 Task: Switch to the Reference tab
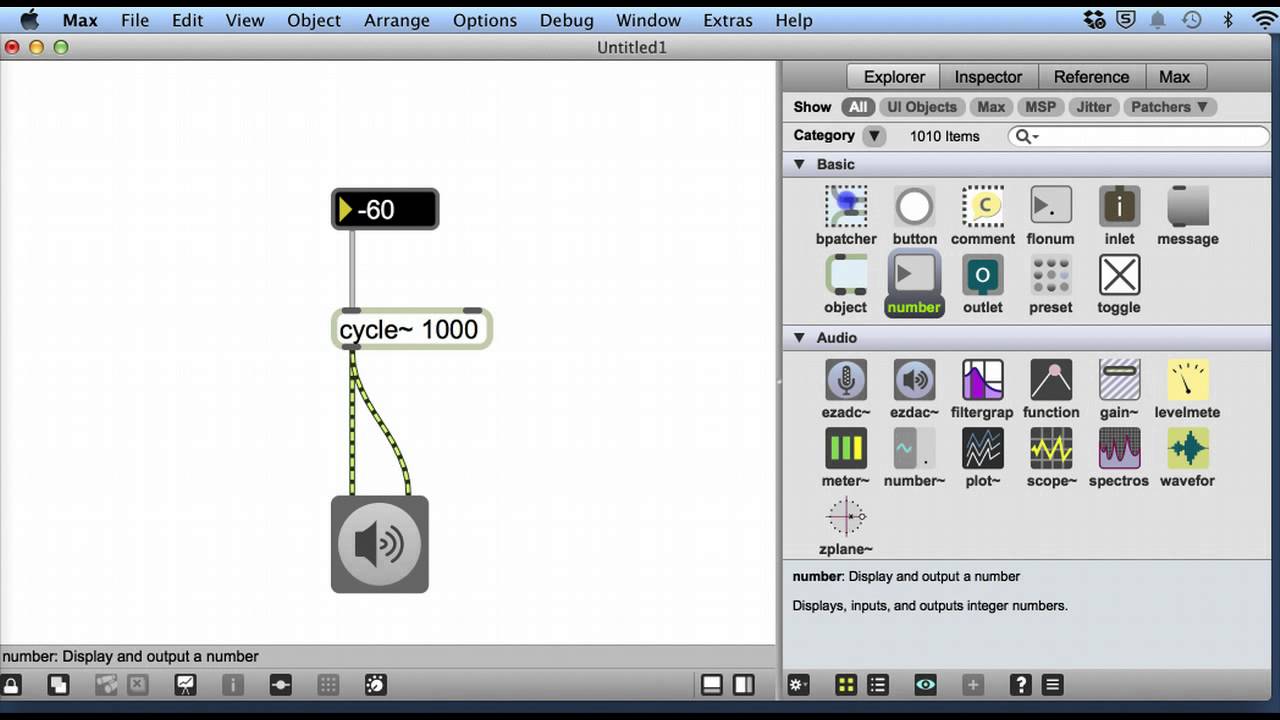tap(1091, 77)
